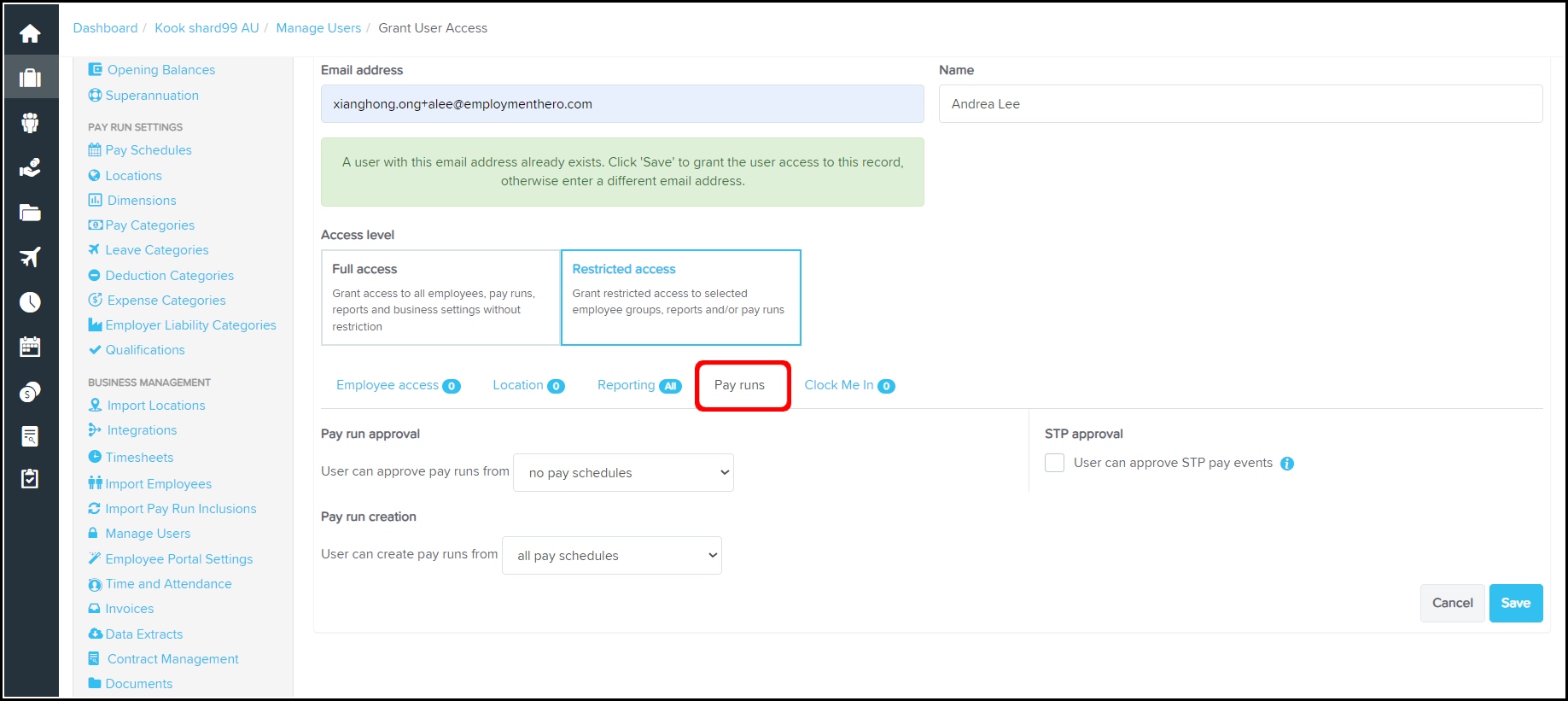The height and width of the screenshot is (701, 1568).
Task: Open the clipboard check icon in sidebar
Action: pyautogui.click(x=30, y=479)
